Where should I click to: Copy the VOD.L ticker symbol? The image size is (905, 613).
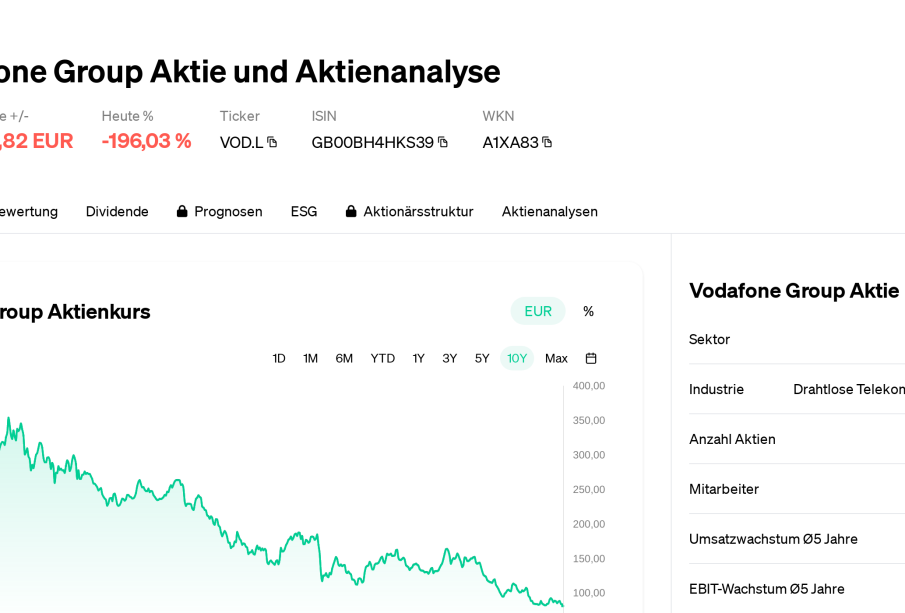(272, 142)
